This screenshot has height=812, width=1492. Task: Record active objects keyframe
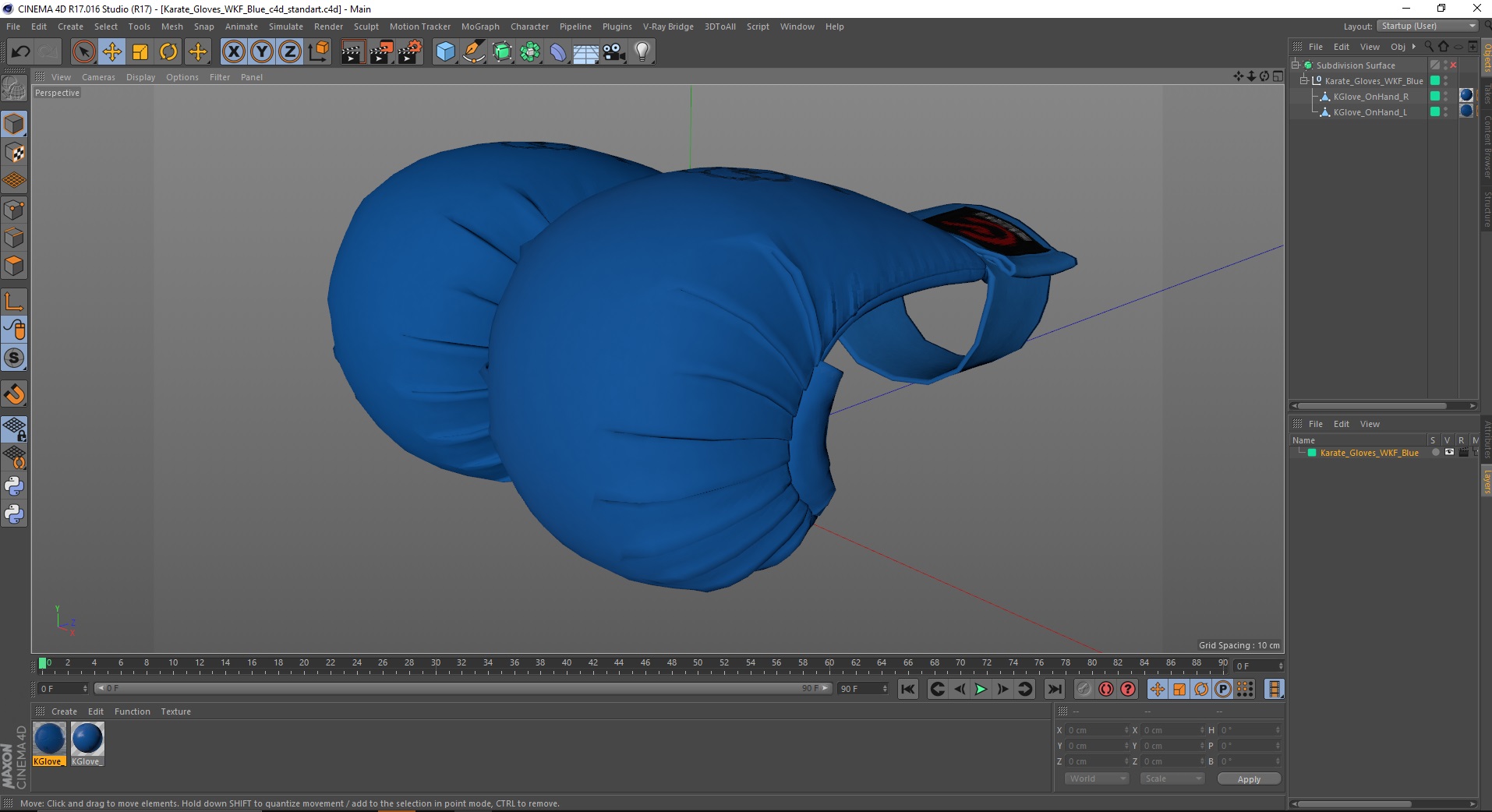[x=1084, y=689]
